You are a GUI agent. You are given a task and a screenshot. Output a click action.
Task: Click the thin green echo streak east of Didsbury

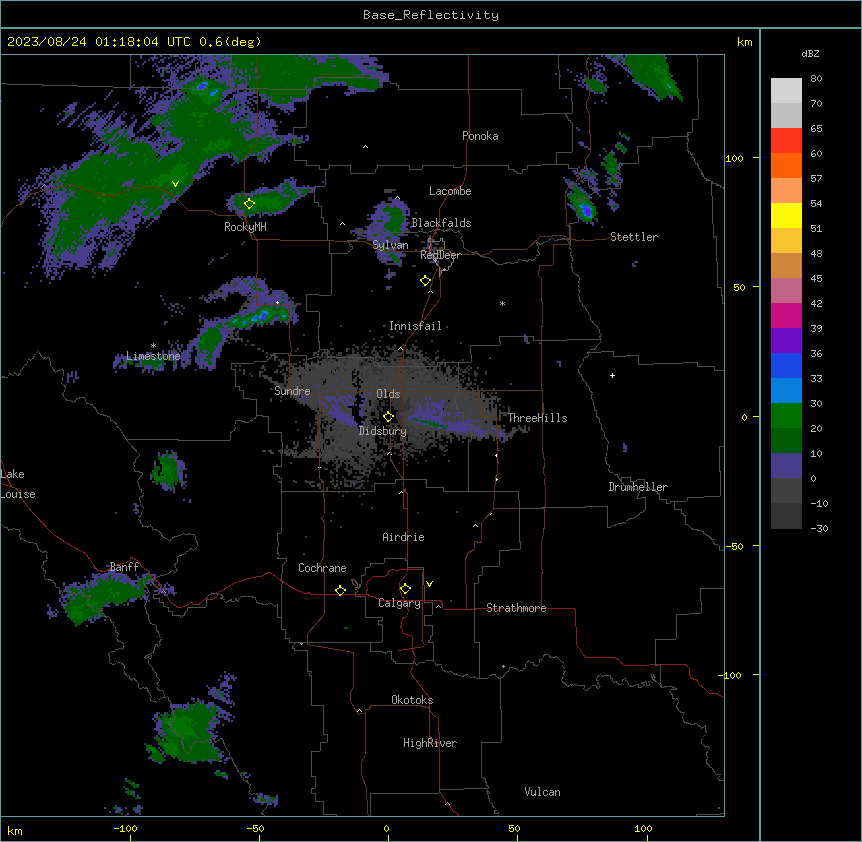click(x=430, y=423)
